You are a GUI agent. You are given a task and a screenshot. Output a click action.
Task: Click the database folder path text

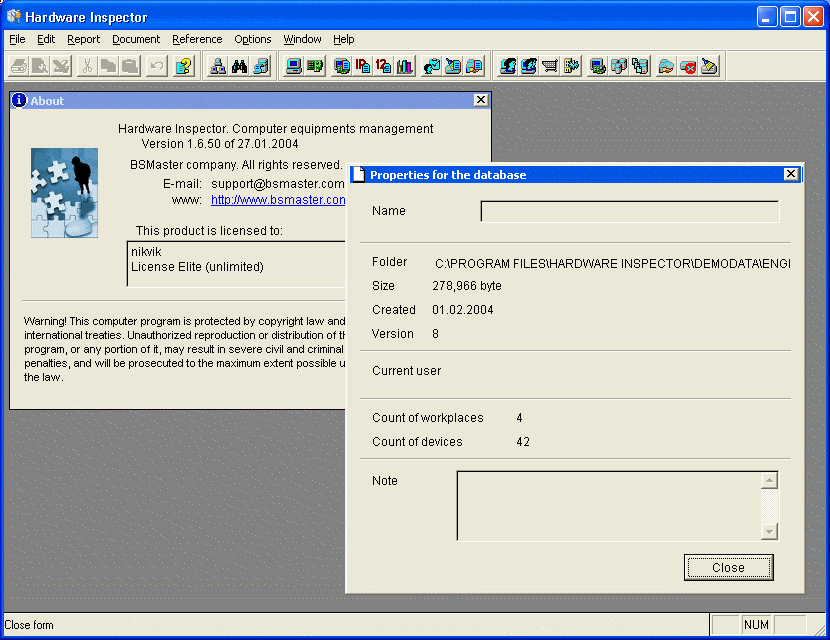click(612, 264)
